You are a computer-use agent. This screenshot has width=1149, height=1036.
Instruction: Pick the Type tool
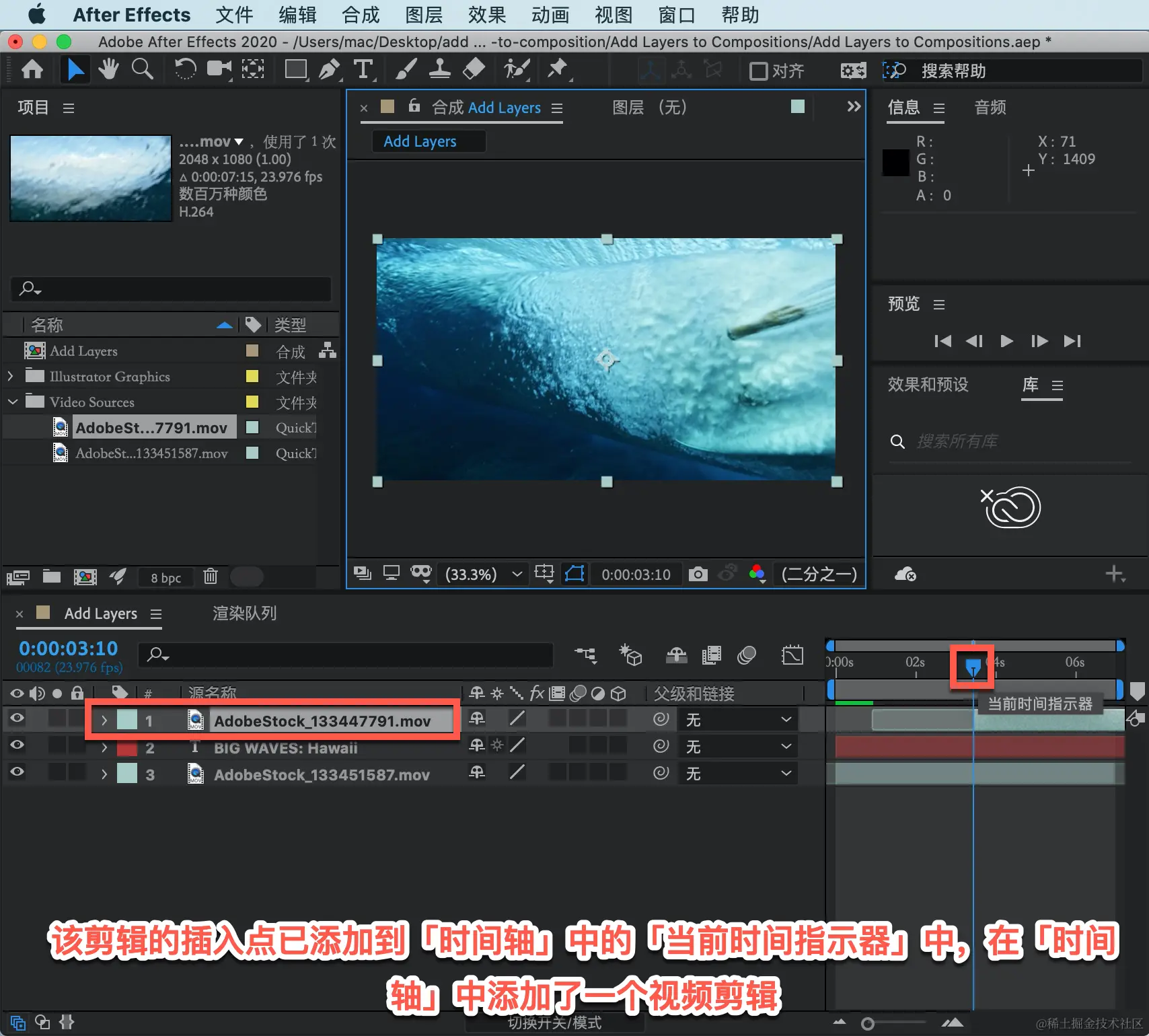pyautogui.click(x=363, y=69)
